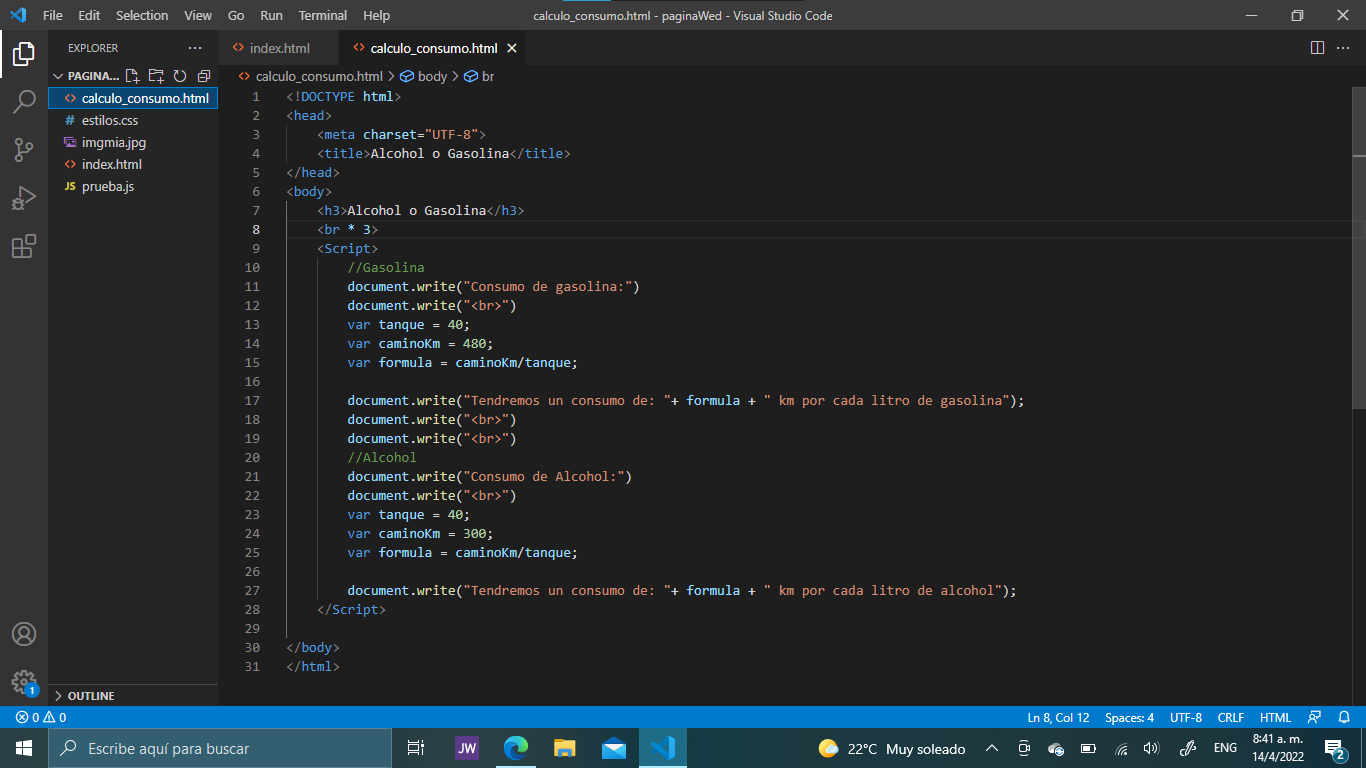The image size is (1366, 768).
Task: Refresh the Explorer file list
Action: 180,76
